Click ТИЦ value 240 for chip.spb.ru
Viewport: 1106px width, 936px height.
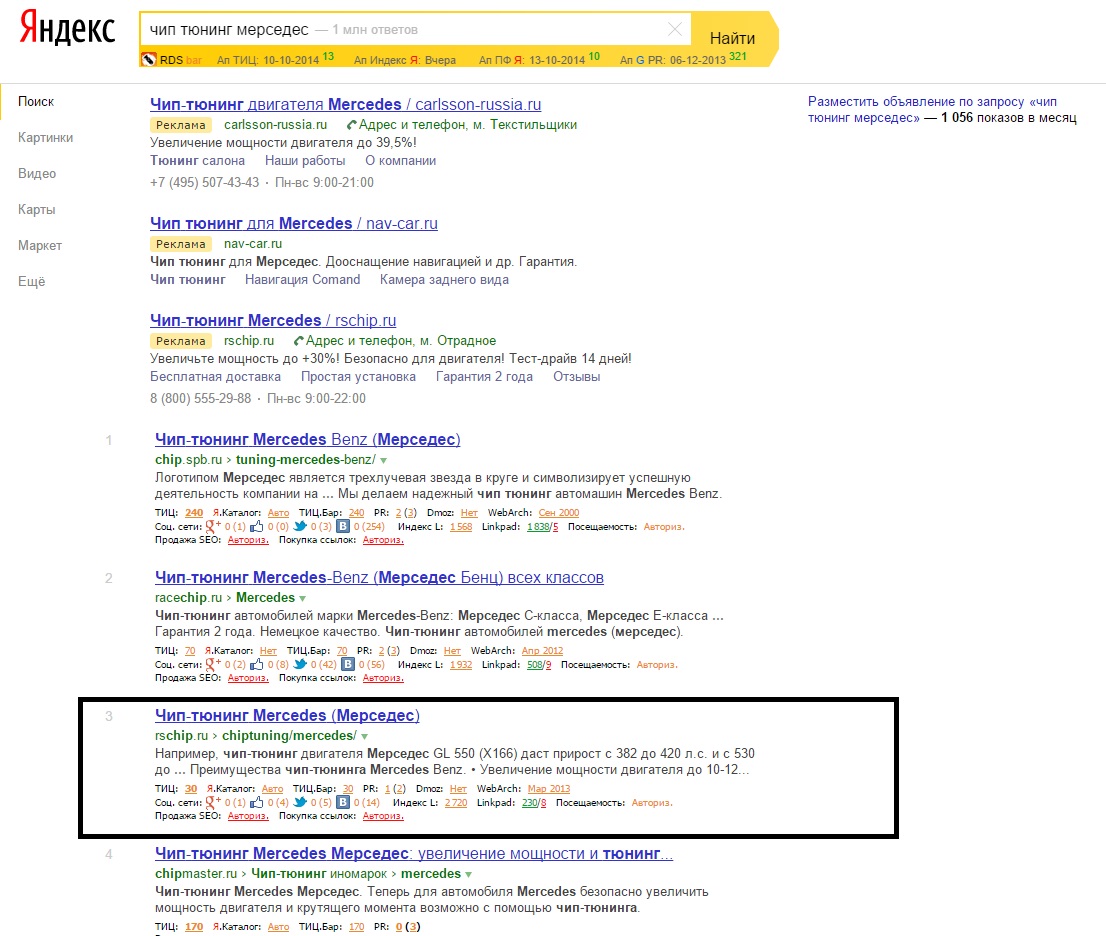[194, 513]
